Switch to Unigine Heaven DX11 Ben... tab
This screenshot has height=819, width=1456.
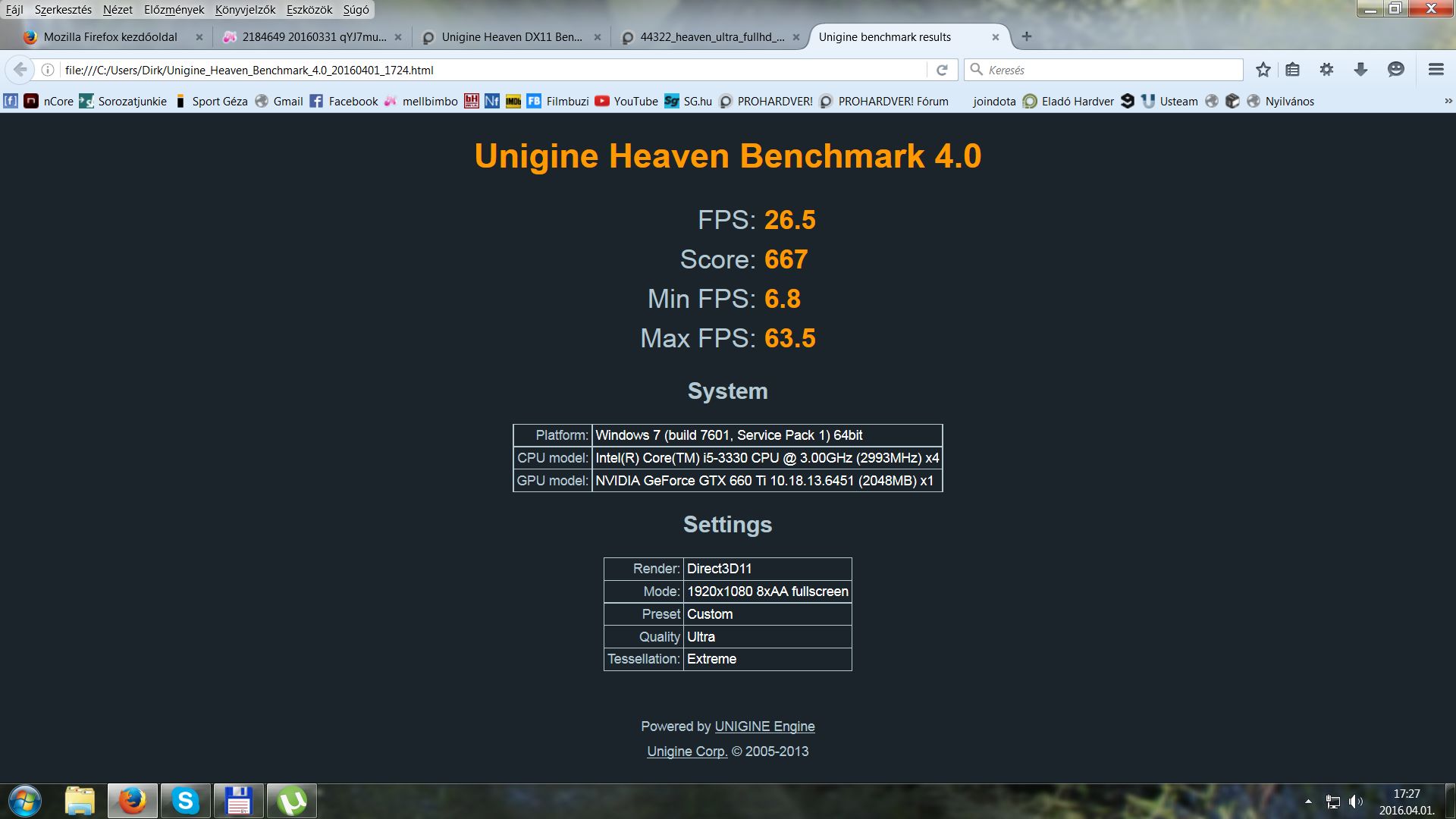pyautogui.click(x=512, y=36)
